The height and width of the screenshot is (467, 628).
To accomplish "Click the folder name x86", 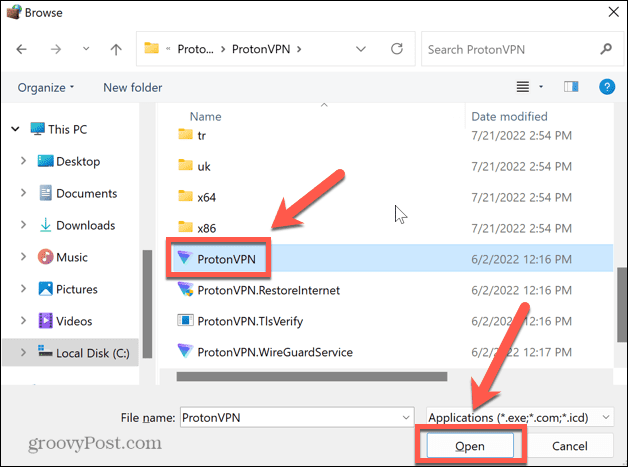I will pyautogui.click(x=207, y=228).
